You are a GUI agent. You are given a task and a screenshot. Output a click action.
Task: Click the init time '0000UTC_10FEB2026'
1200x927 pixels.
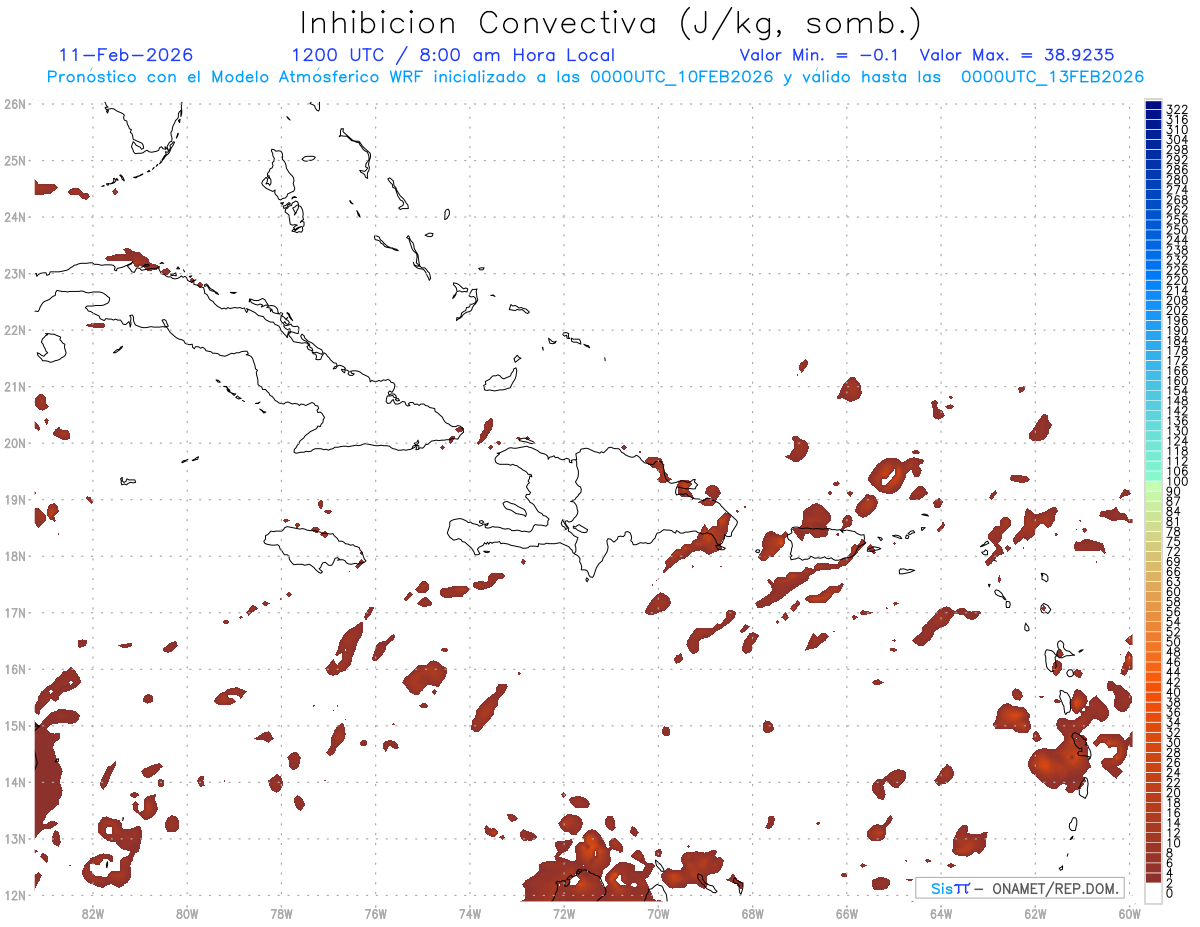682,77
